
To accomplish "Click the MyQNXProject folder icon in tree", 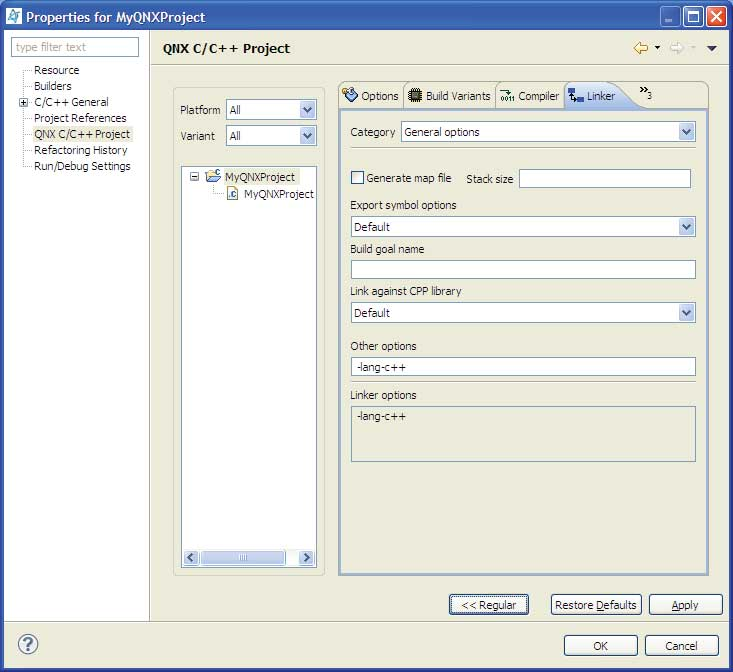I will click(x=213, y=176).
